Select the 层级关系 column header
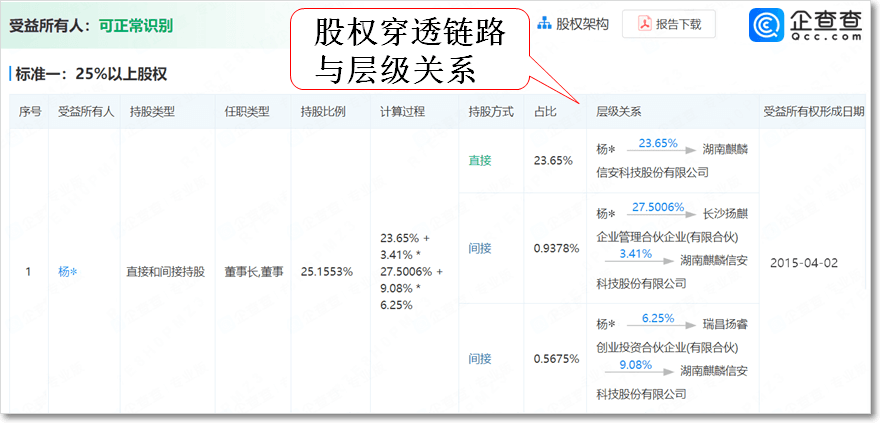 point(618,112)
